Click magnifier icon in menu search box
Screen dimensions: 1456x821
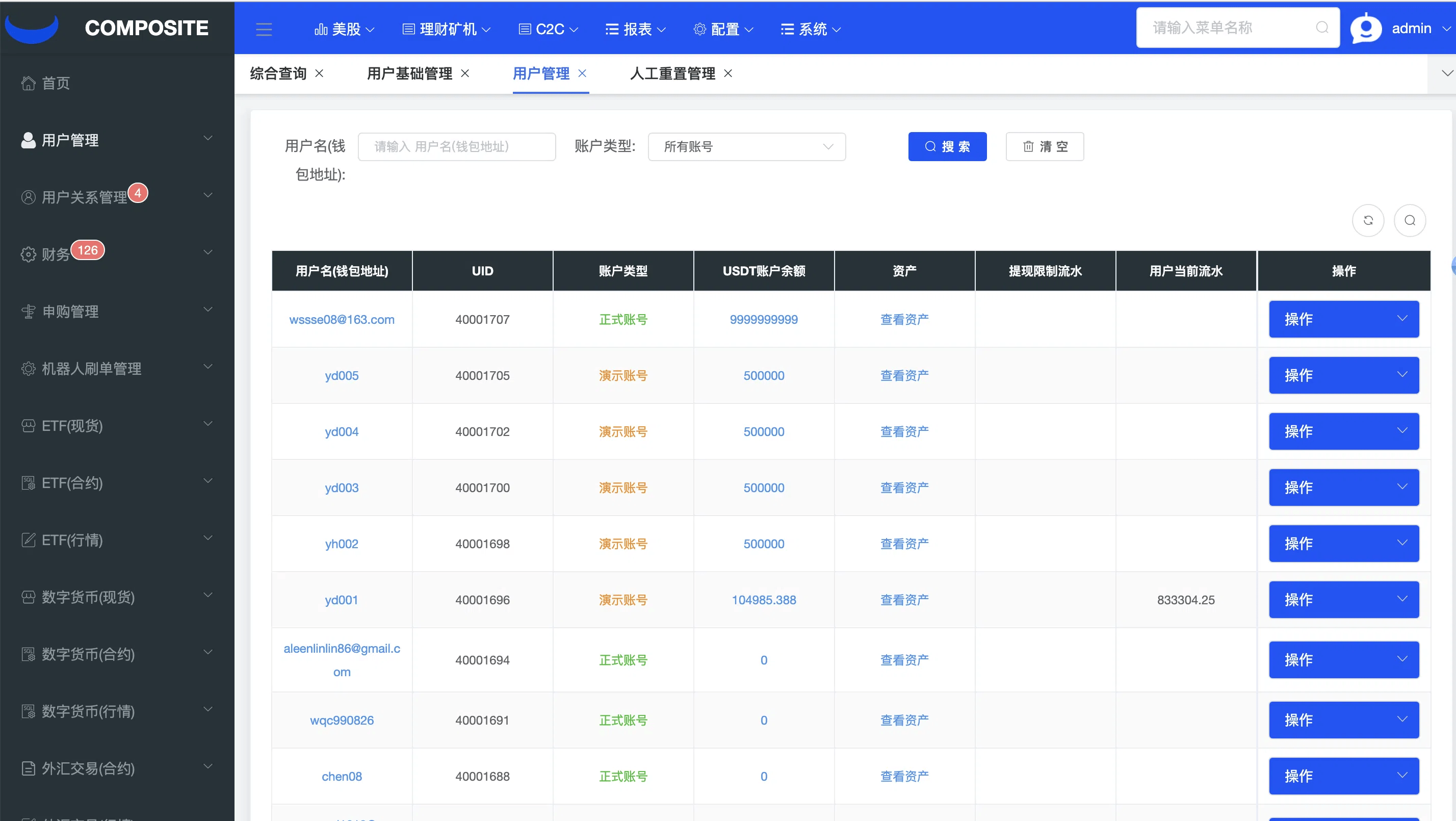coord(1322,28)
